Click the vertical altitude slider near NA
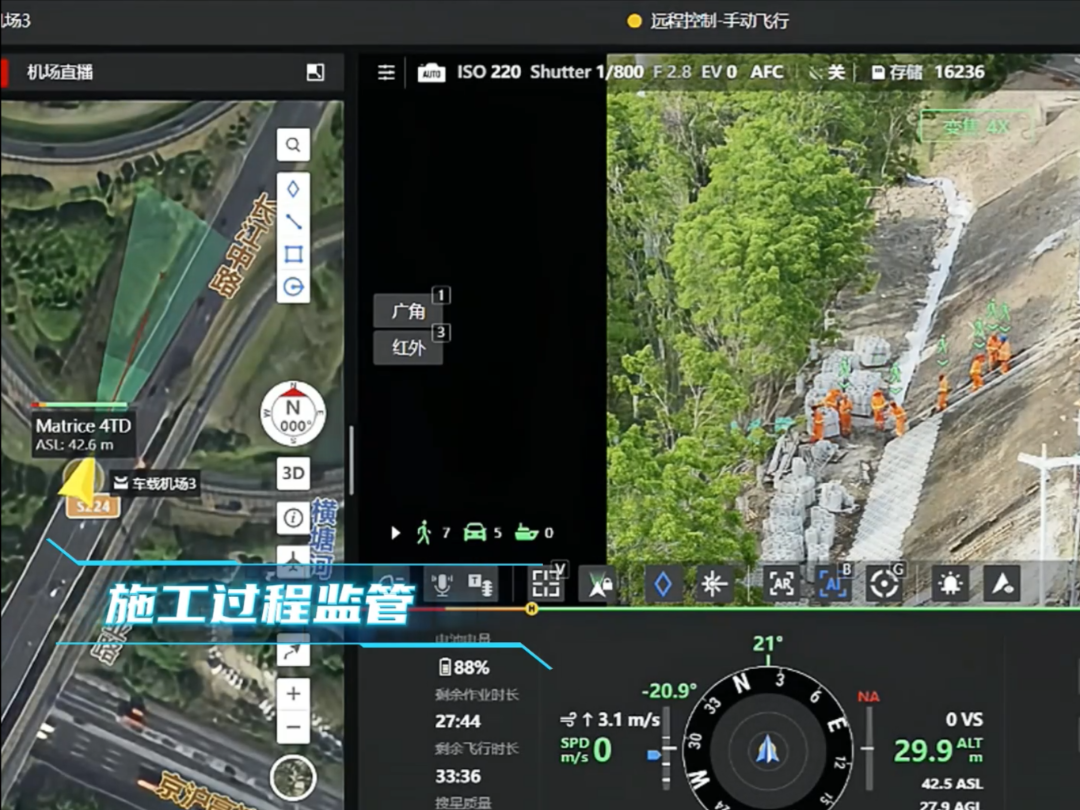The height and width of the screenshot is (810, 1080). [869, 748]
